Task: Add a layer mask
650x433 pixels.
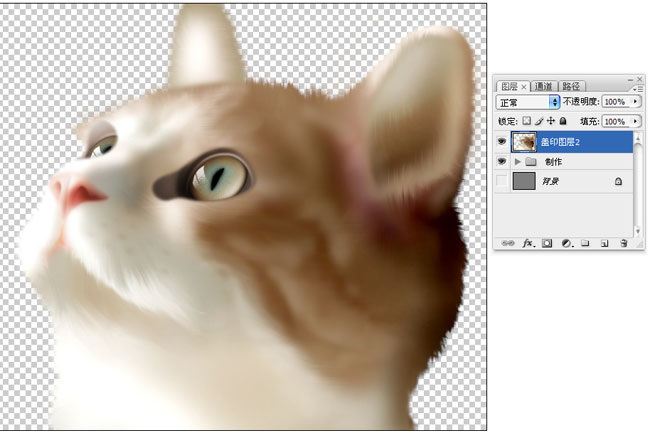Action: (x=547, y=243)
